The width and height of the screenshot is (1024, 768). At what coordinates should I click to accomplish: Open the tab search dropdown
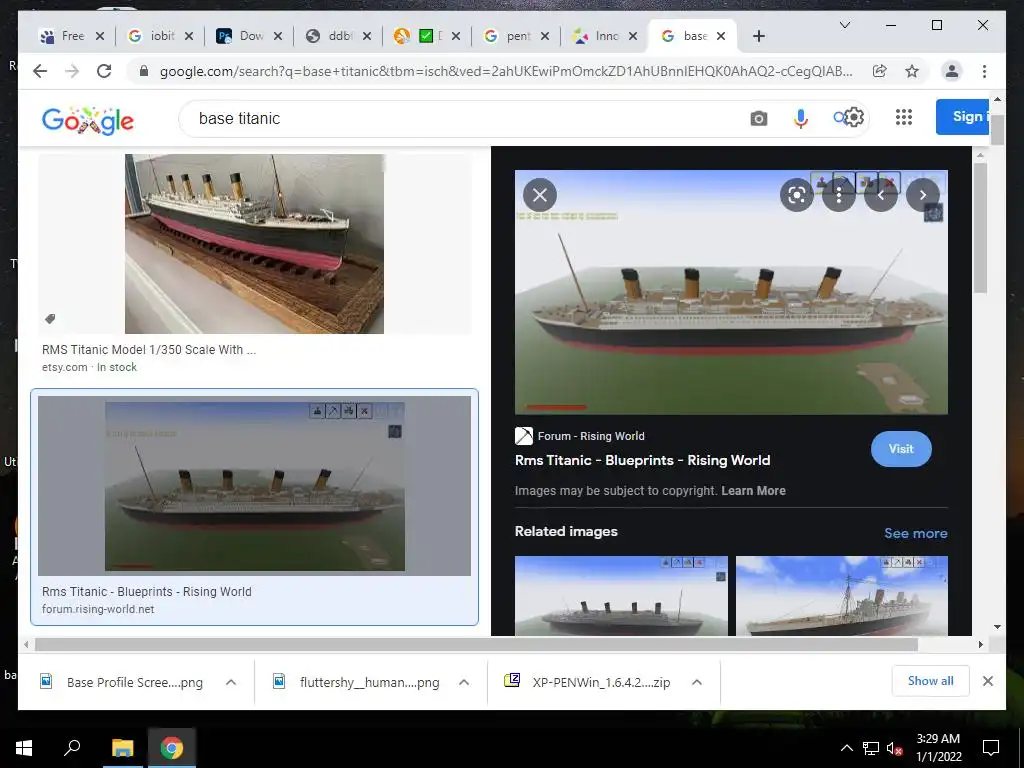[844, 25]
